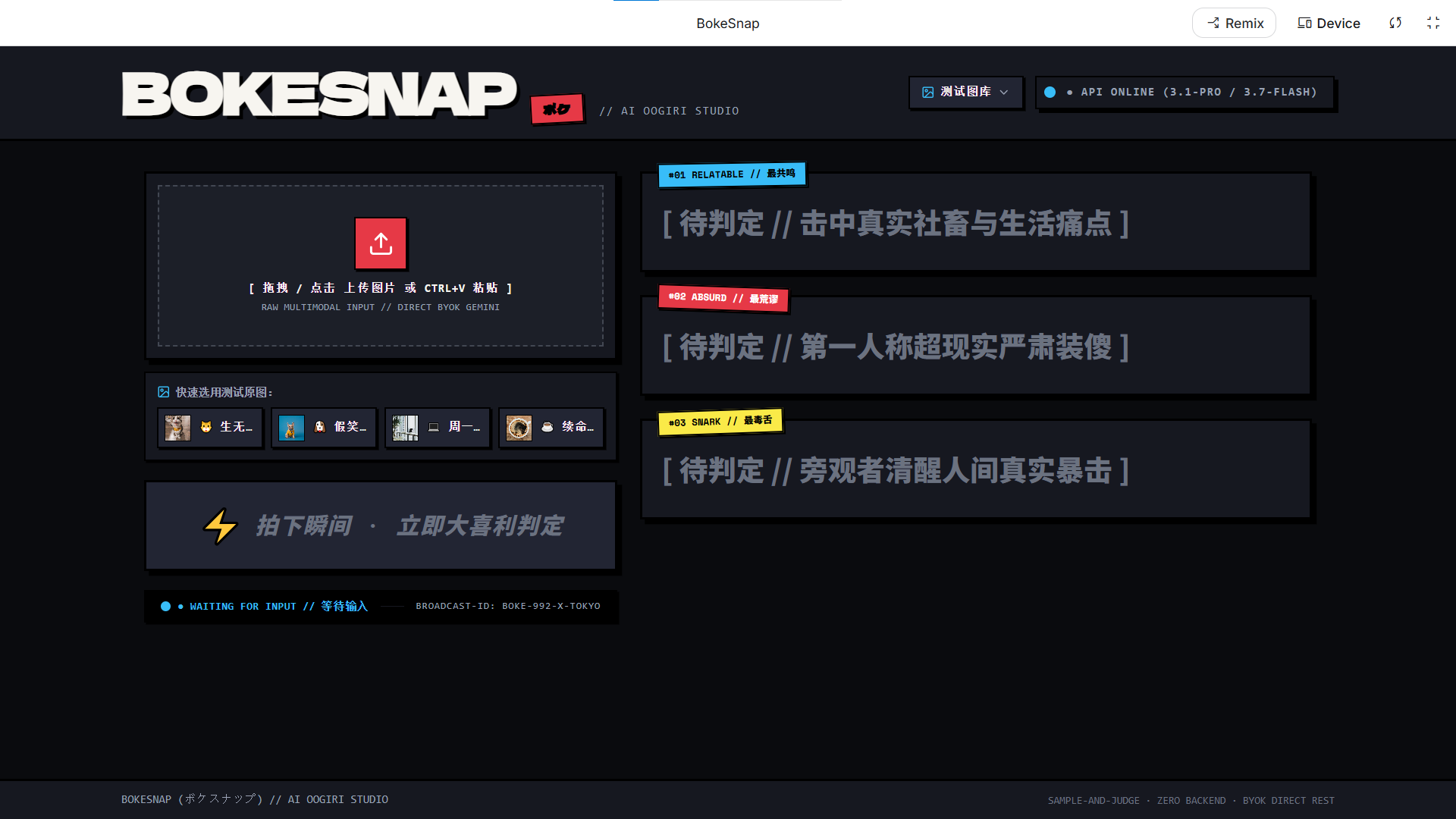1456x819 pixels.
Task: Click the RAW MULTIMODAL INPUT caption
Action: [381, 307]
